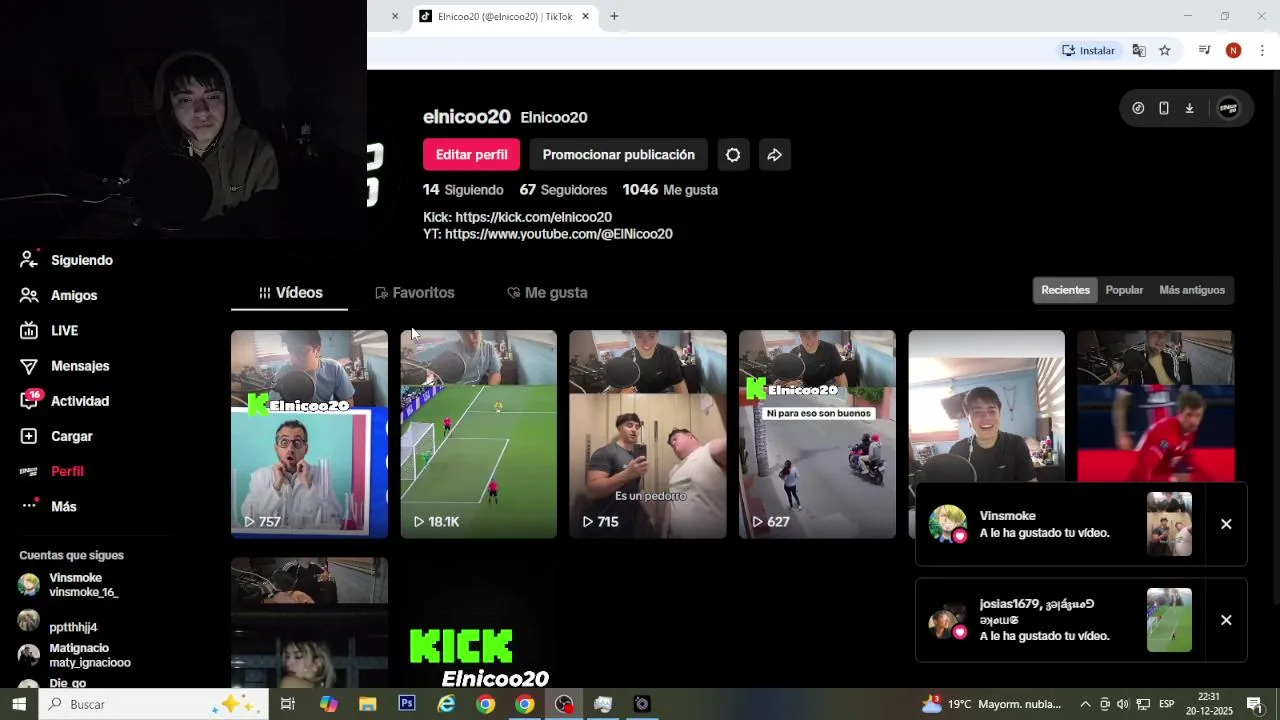The image size is (1280, 720).
Task: Open the Windows Start menu
Action: tap(19, 704)
